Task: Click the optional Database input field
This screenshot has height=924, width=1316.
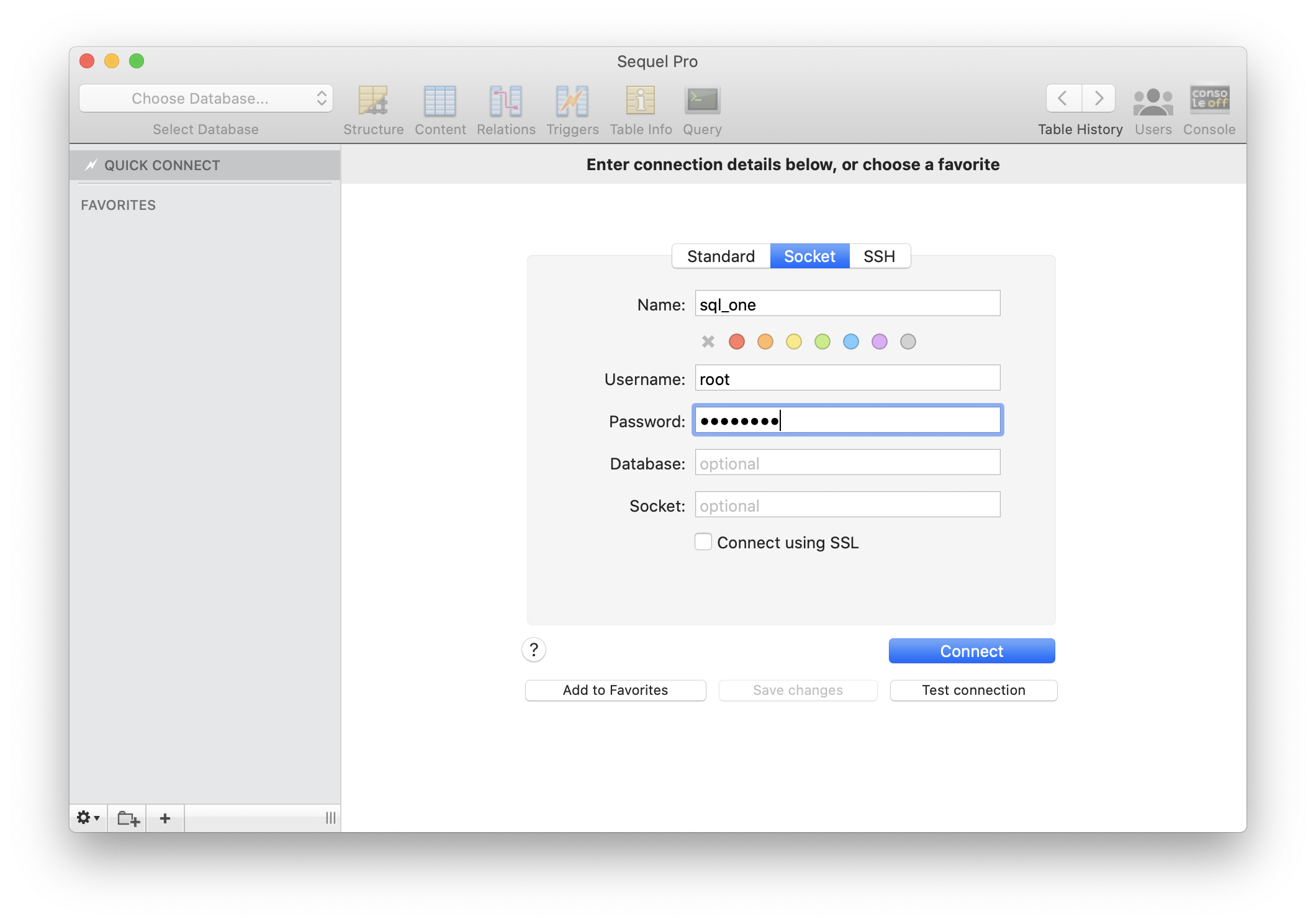Action: pyautogui.click(x=847, y=463)
